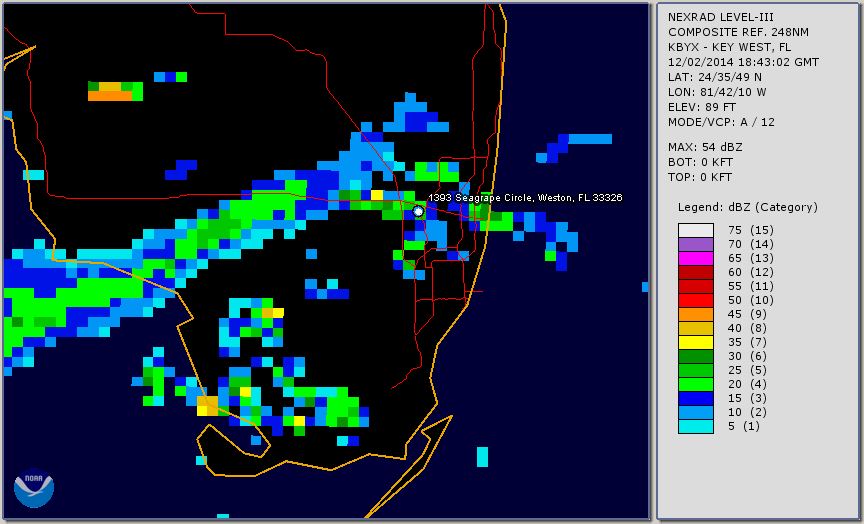This screenshot has height=524, width=864.
Task: Select the 40 dBZ gold legend swatch
Action: pos(696,328)
